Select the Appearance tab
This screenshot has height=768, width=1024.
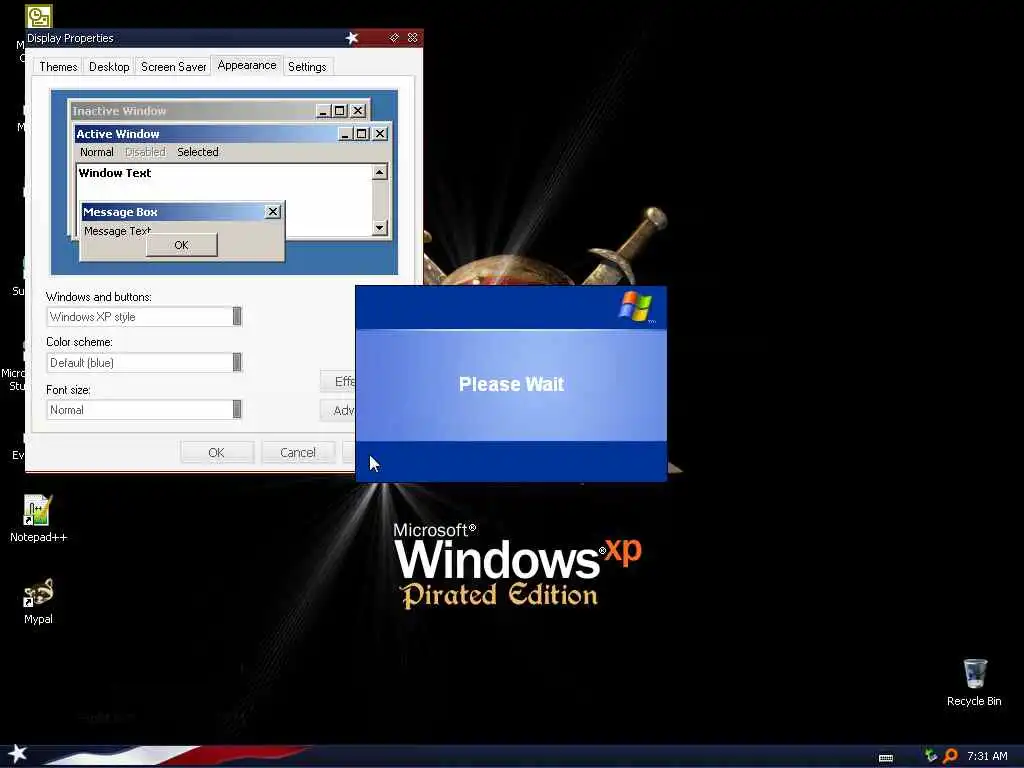(247, 65)
